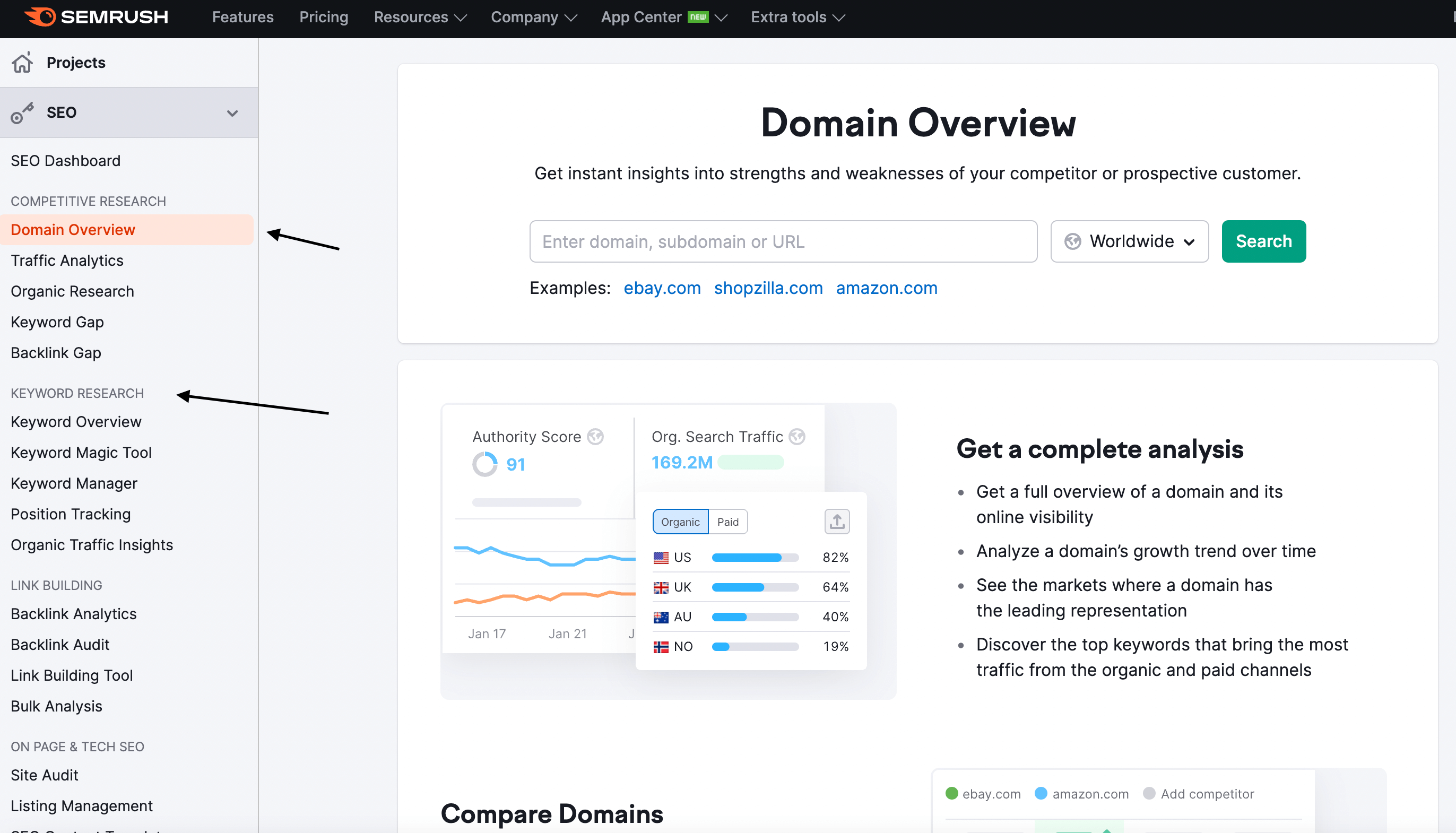Screen dimensions: 1456x833
Task: Focus the domain, subdomain or URL field
Action: click(783, 241)
